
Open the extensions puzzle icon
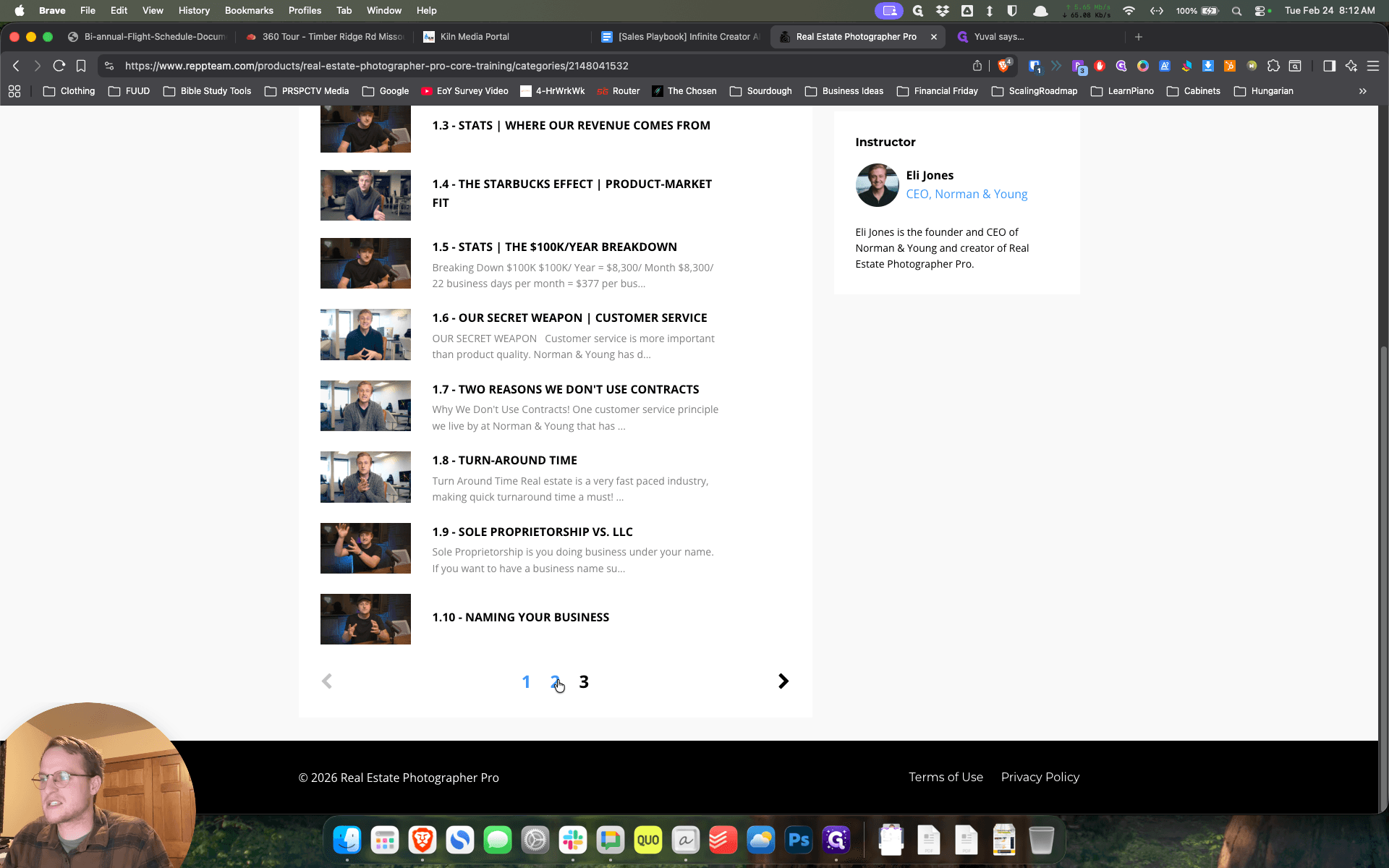click(1273, 66)
